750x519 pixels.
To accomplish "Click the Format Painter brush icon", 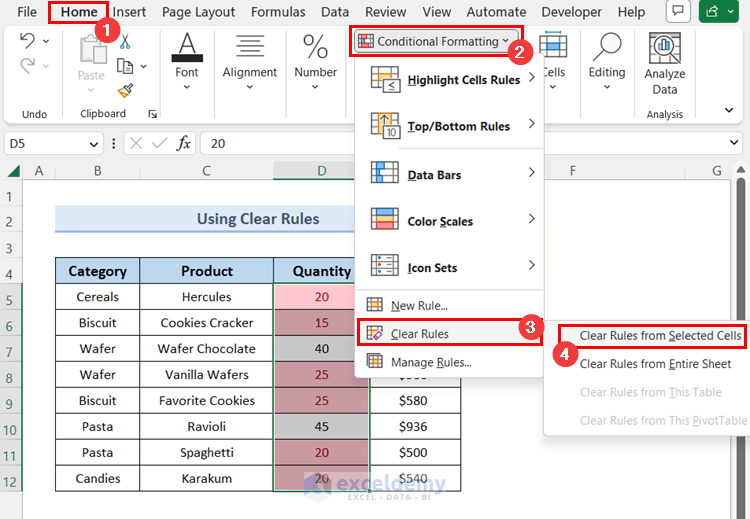I will tap(125, 90).
